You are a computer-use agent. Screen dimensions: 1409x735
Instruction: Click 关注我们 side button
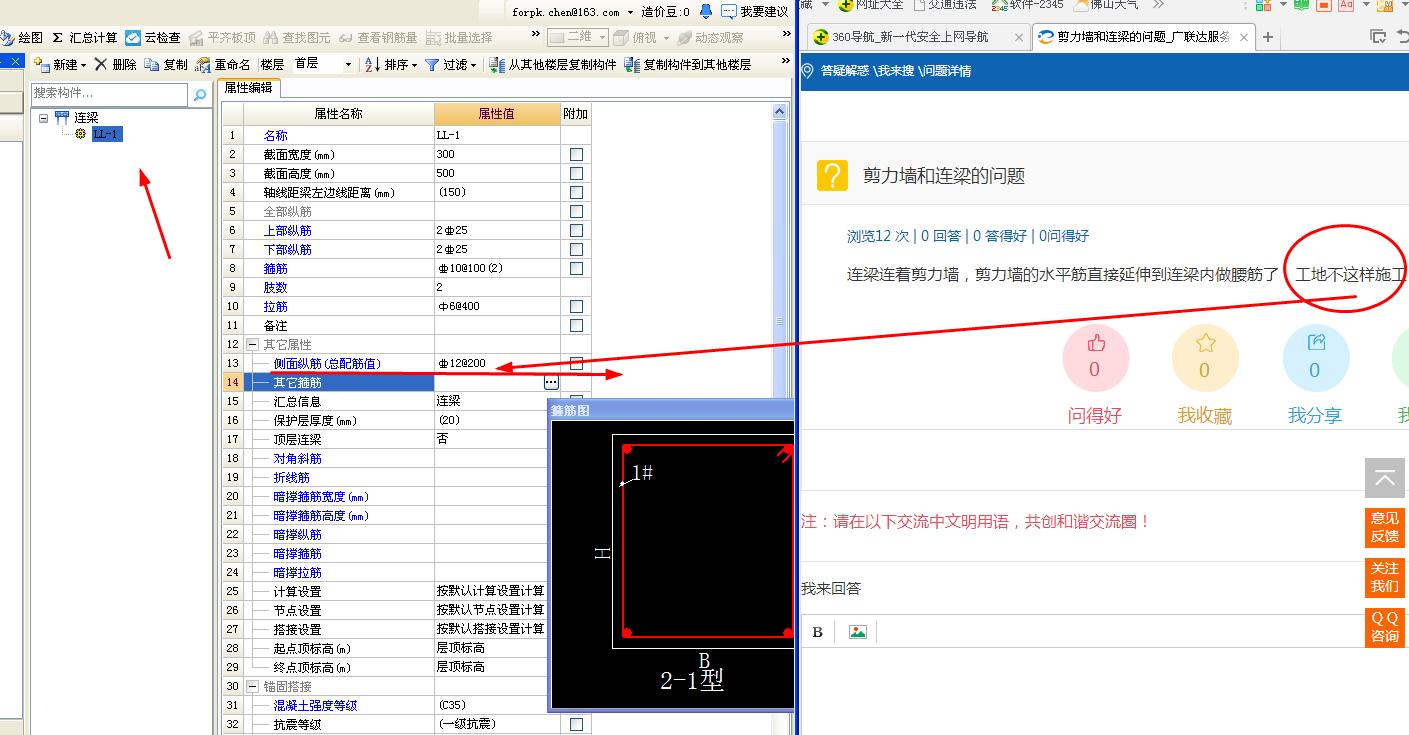(x=1385, y=577)
